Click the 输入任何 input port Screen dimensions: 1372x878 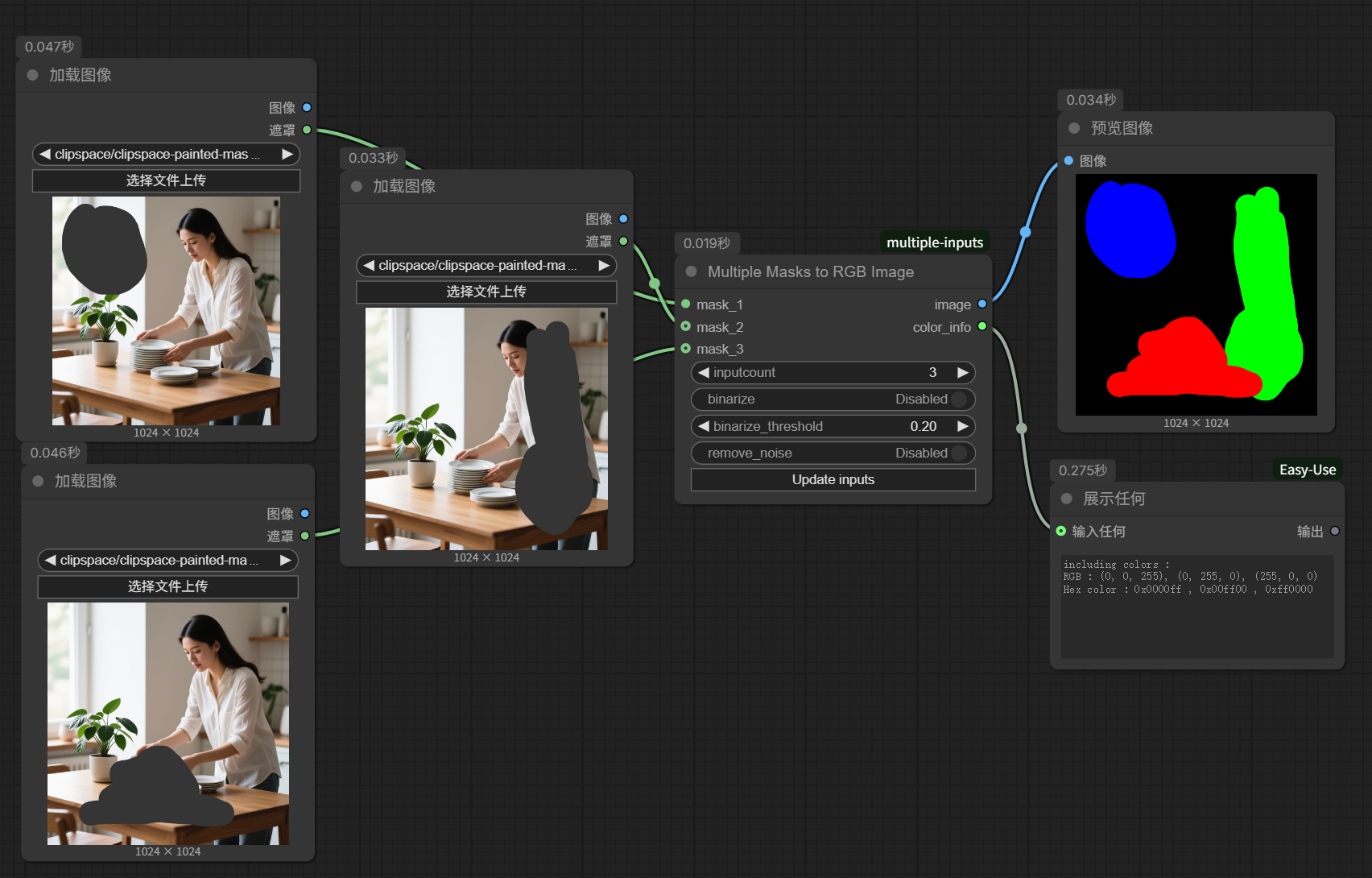coord(1061,531)
